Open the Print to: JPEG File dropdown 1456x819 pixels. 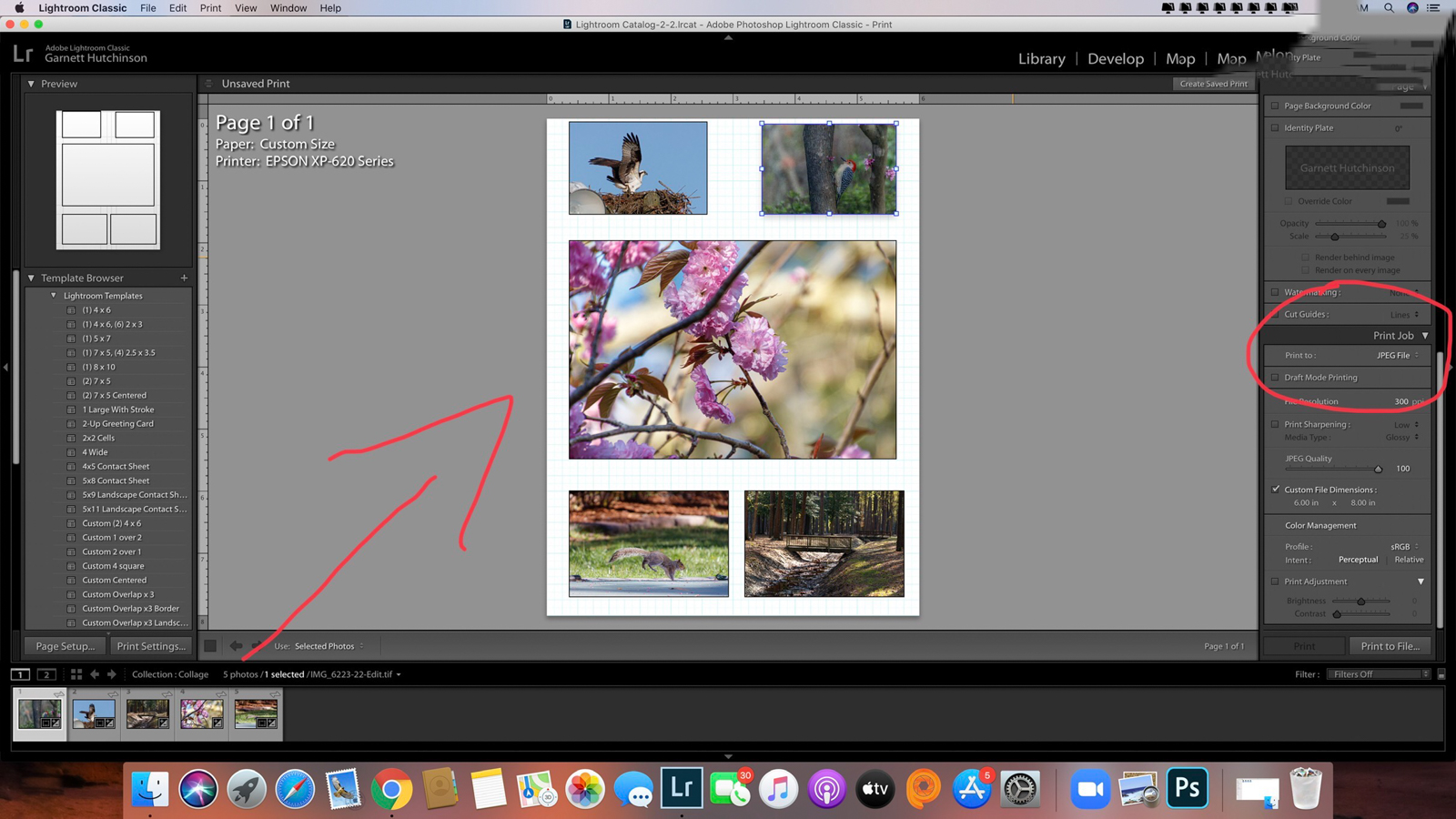(x=1394, y=355)
